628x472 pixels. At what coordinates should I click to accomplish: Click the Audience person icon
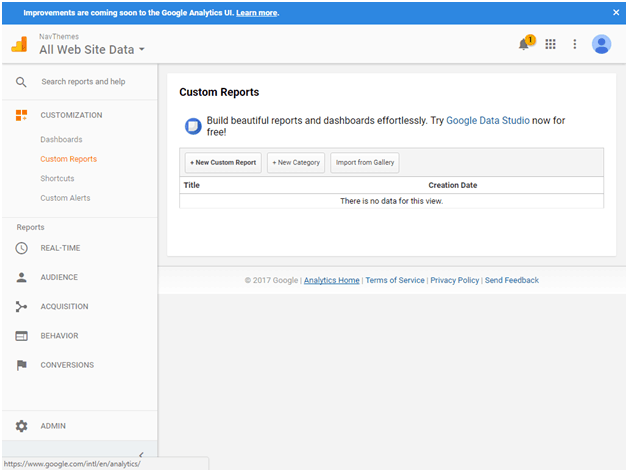22,277
